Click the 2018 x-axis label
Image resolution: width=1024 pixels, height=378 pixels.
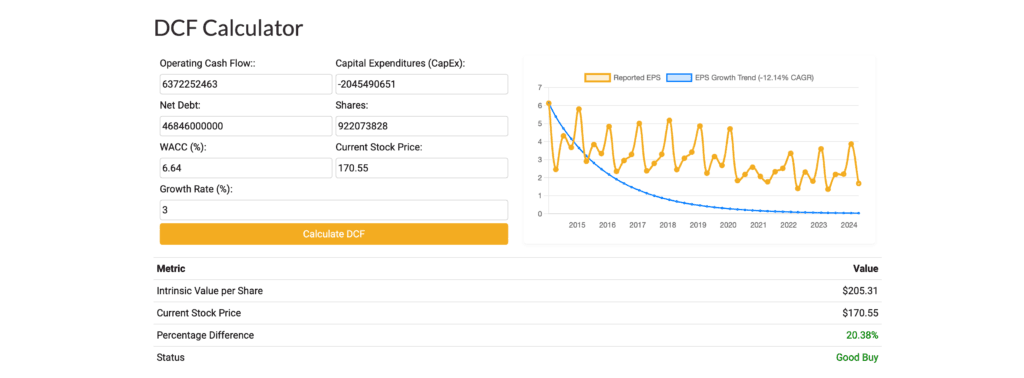tap(667, 225)
